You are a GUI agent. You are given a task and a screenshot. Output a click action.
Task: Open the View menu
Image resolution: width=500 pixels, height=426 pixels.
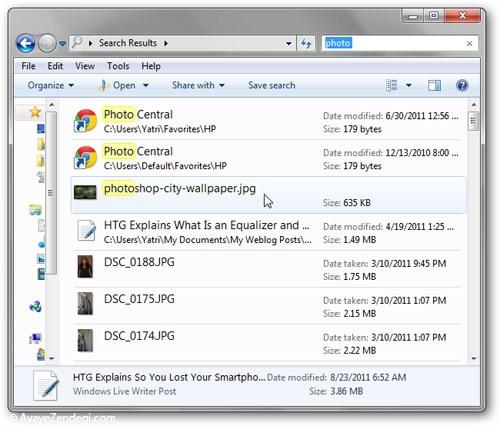click(85, 66)
